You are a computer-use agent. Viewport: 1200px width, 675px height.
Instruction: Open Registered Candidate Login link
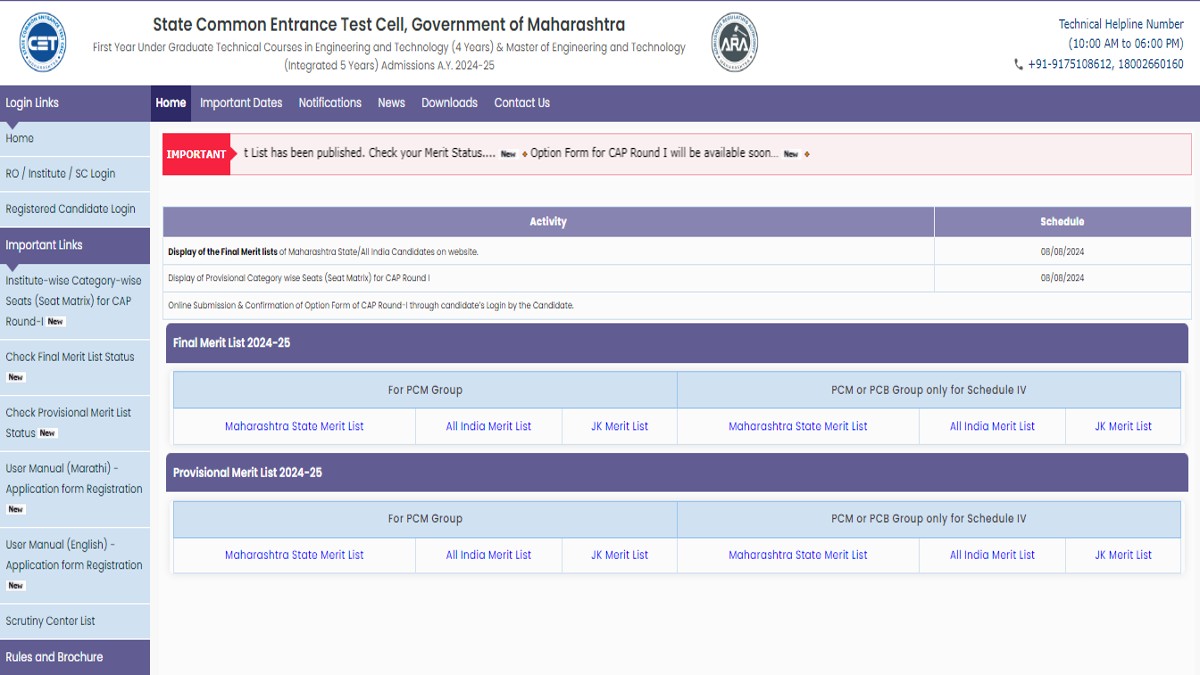[x=70, y=209]
